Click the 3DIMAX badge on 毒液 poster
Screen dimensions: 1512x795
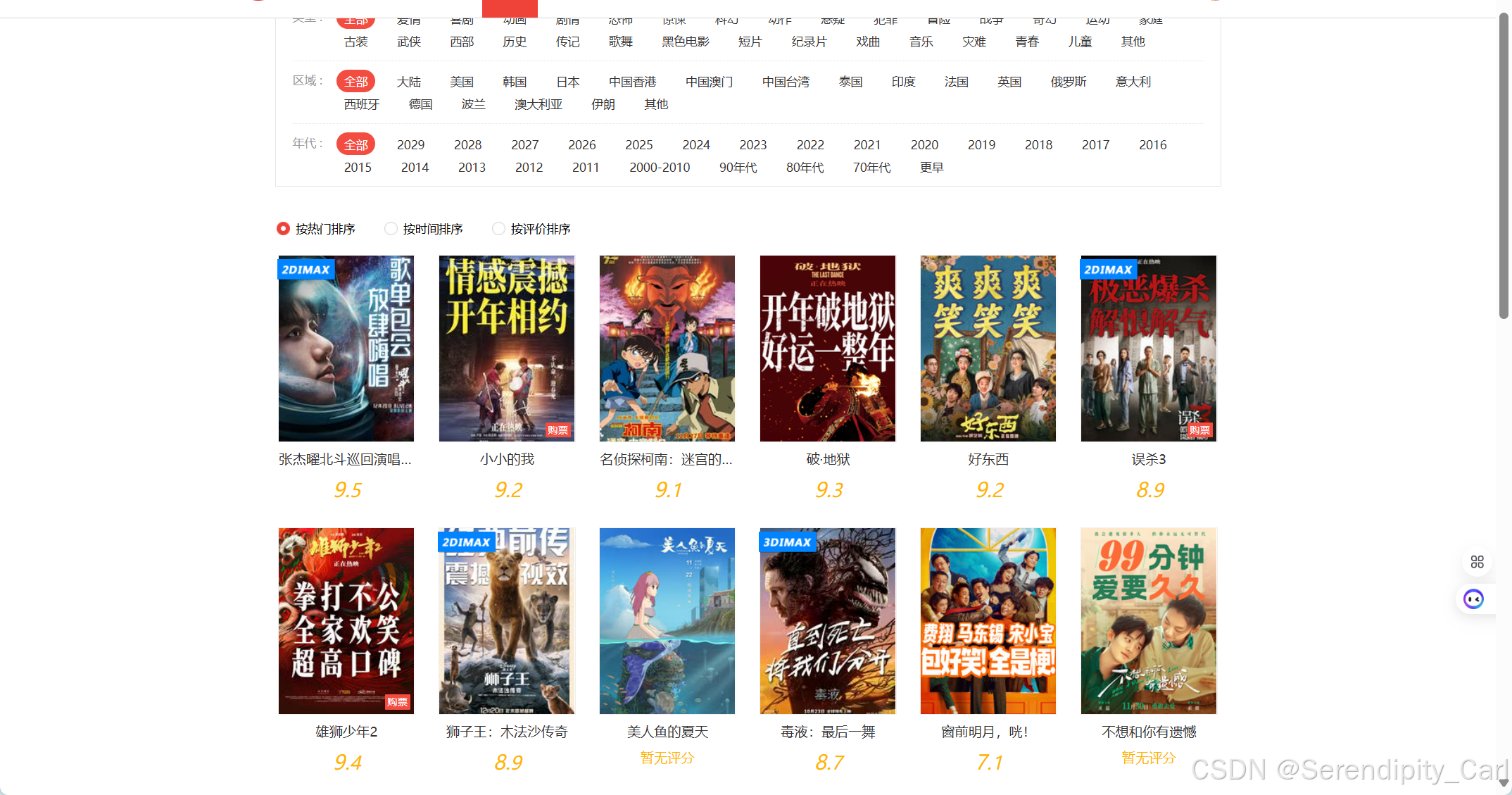pyautogui.click(x=787, y=542)
